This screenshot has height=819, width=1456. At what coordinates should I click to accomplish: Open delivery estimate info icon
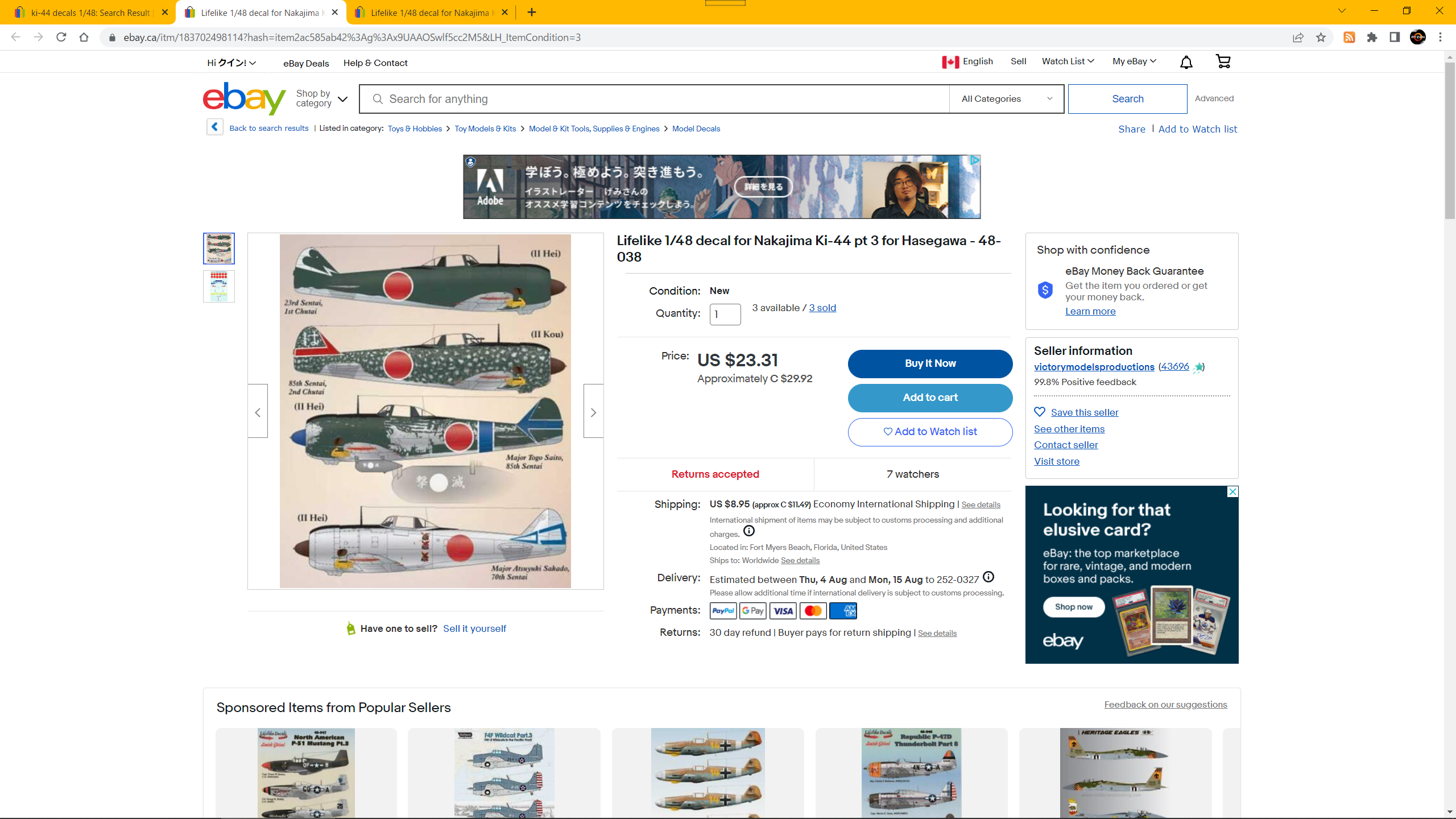click(x=988, y=577)
